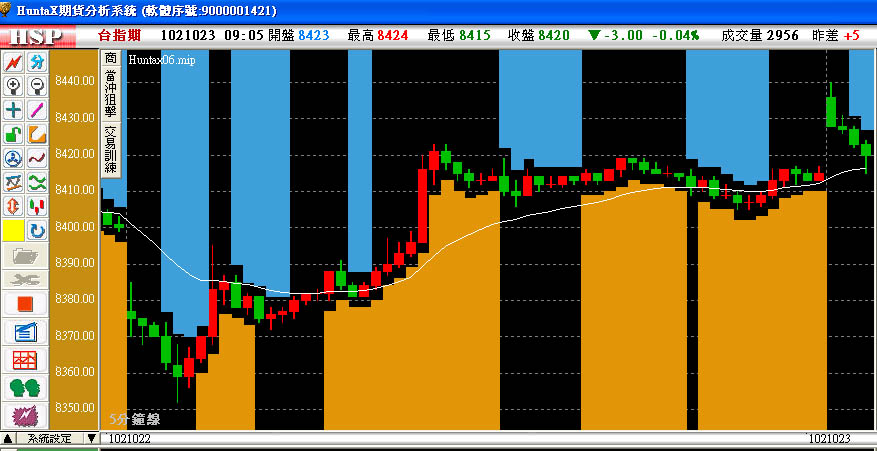Toggle the green padlock icon
The height and width of the screenshot is (451, 877).
coord(13,134)
